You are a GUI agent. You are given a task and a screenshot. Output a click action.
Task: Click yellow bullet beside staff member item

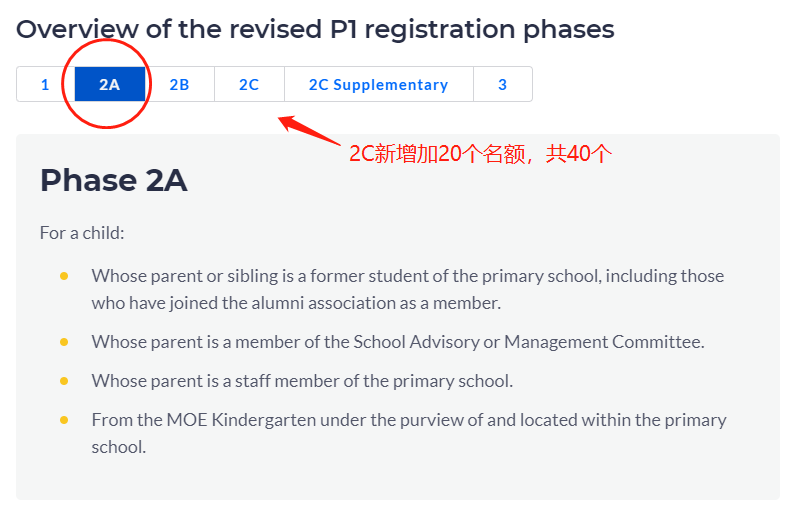(x=65, y=381)
